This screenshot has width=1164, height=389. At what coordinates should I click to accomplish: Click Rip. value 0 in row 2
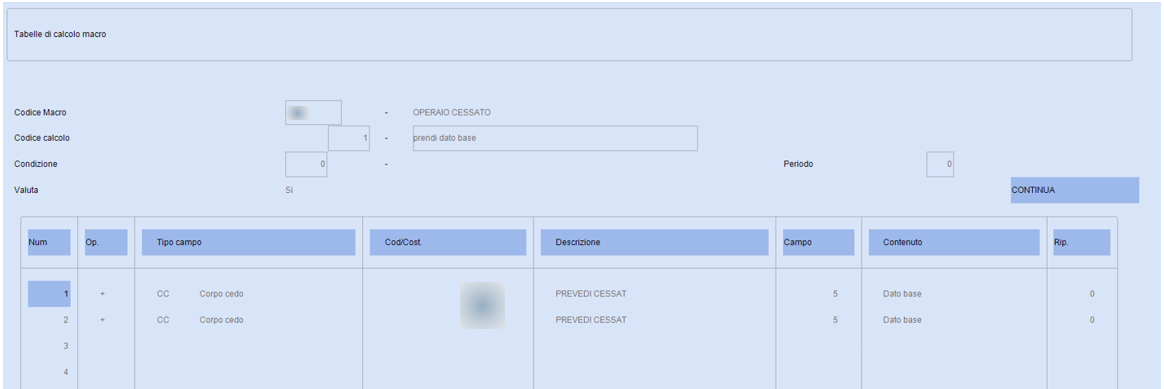click(x=1092, y=320)
